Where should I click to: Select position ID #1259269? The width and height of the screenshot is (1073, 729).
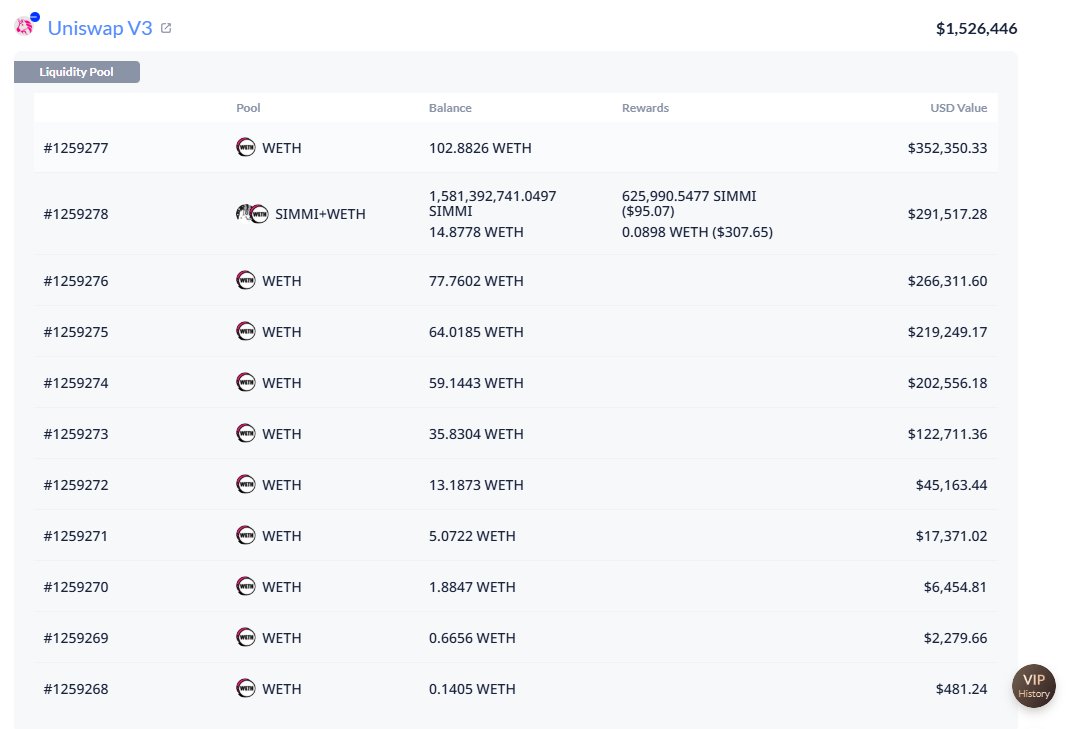[x=76, y=638]
